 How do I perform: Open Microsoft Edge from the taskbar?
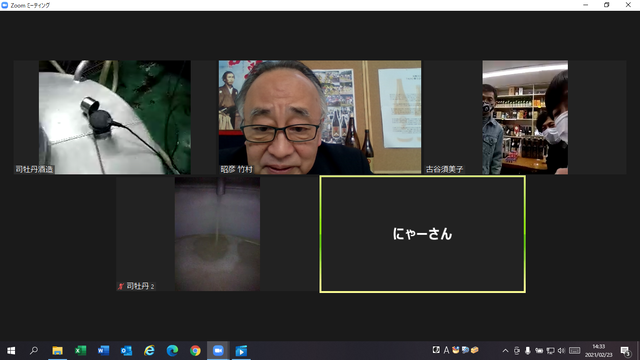coord(172,351)
